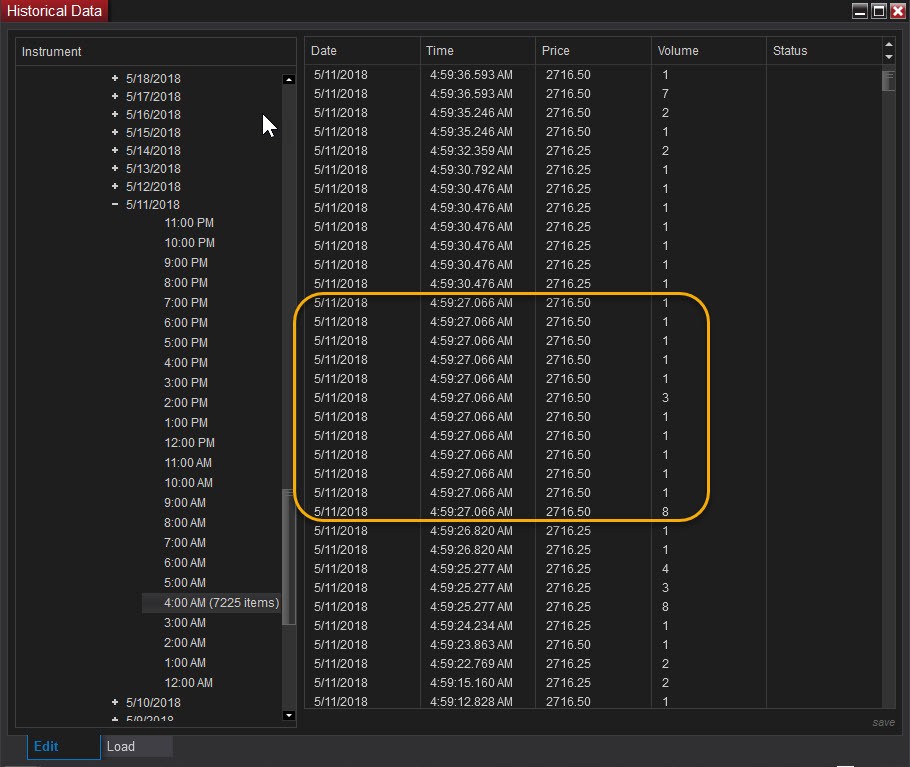Screen dimensions: 910x767
Task: Click the Instrument column header
Action: coord(156,52)
